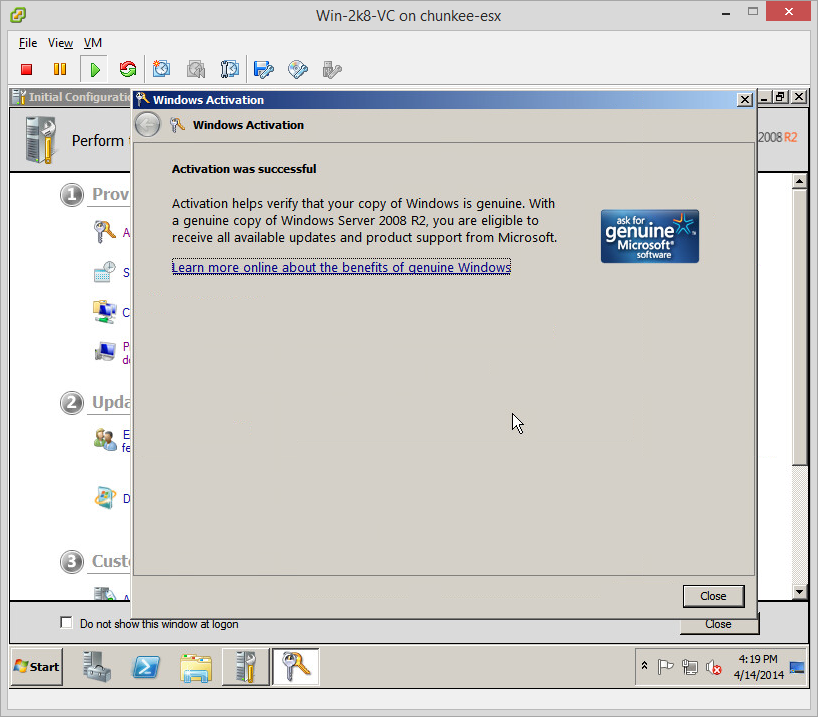Click the CD/DVD drive connection icon
Image resolution: width=818 pixels, height=717 pixels.
tap(298, 69)
